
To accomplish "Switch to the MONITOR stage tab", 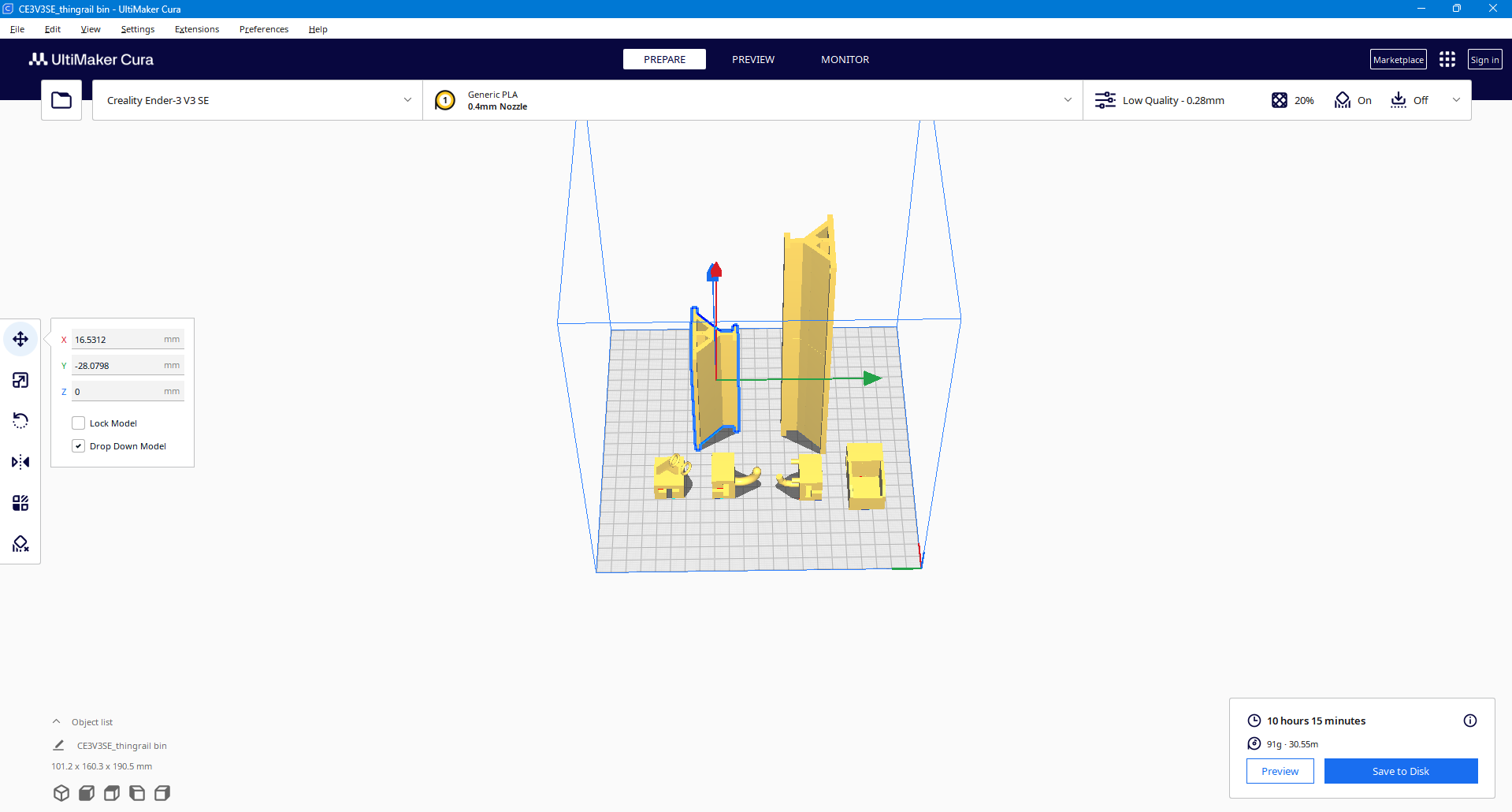I will coord(845,59).
